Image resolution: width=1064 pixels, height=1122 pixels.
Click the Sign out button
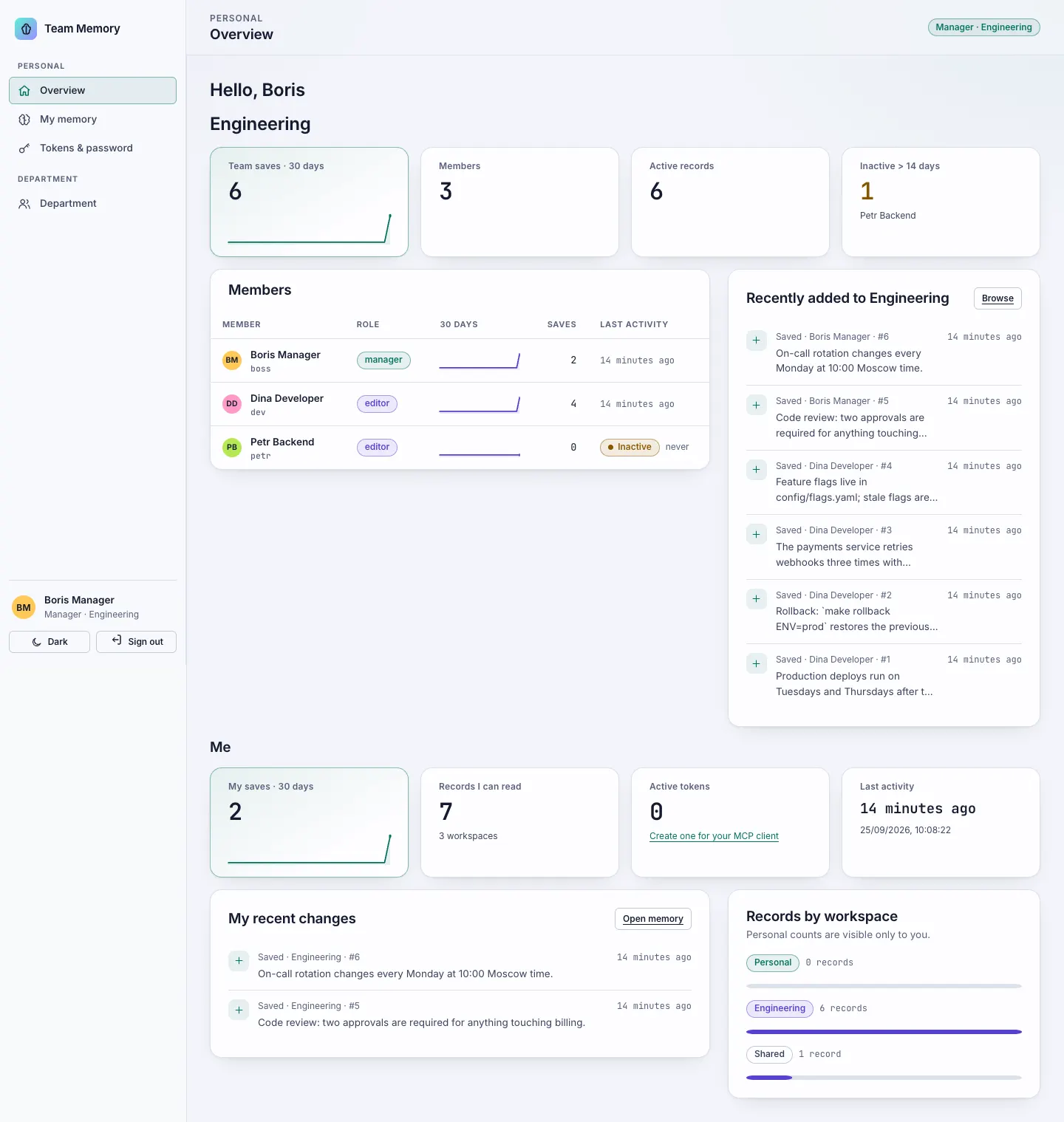pos(136,642)
